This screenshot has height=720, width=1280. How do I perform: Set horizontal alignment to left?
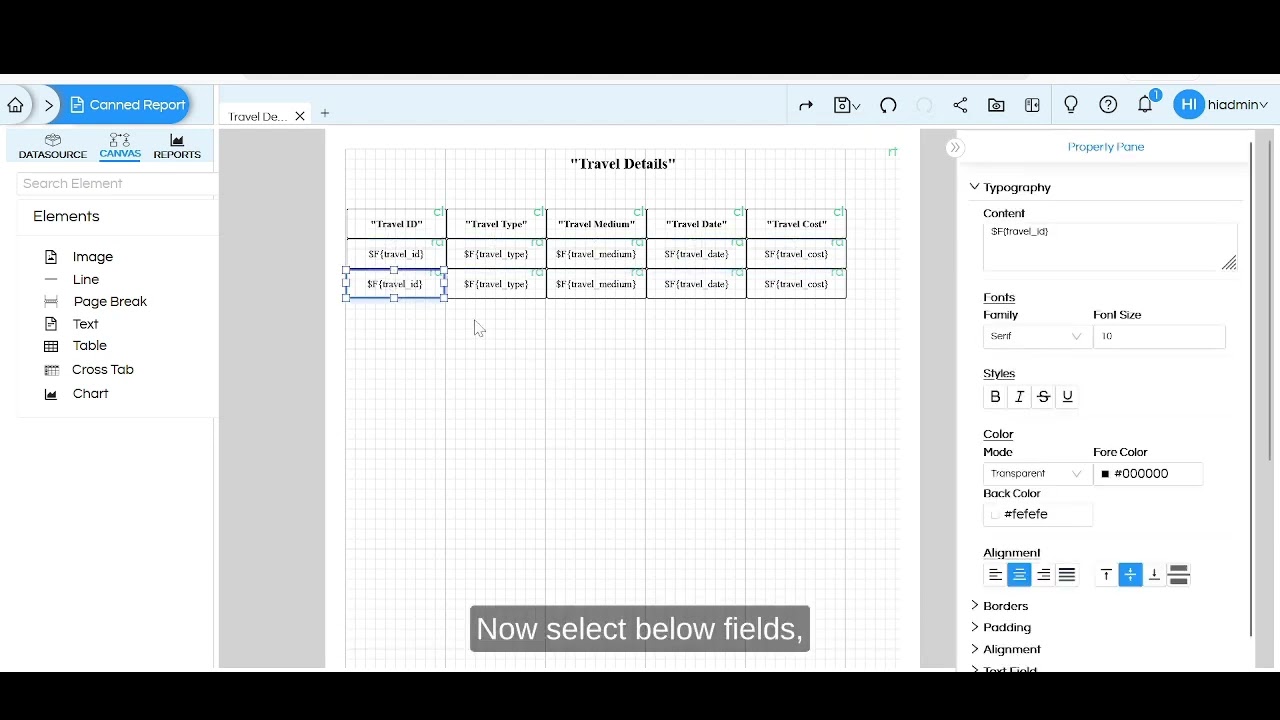995,575
